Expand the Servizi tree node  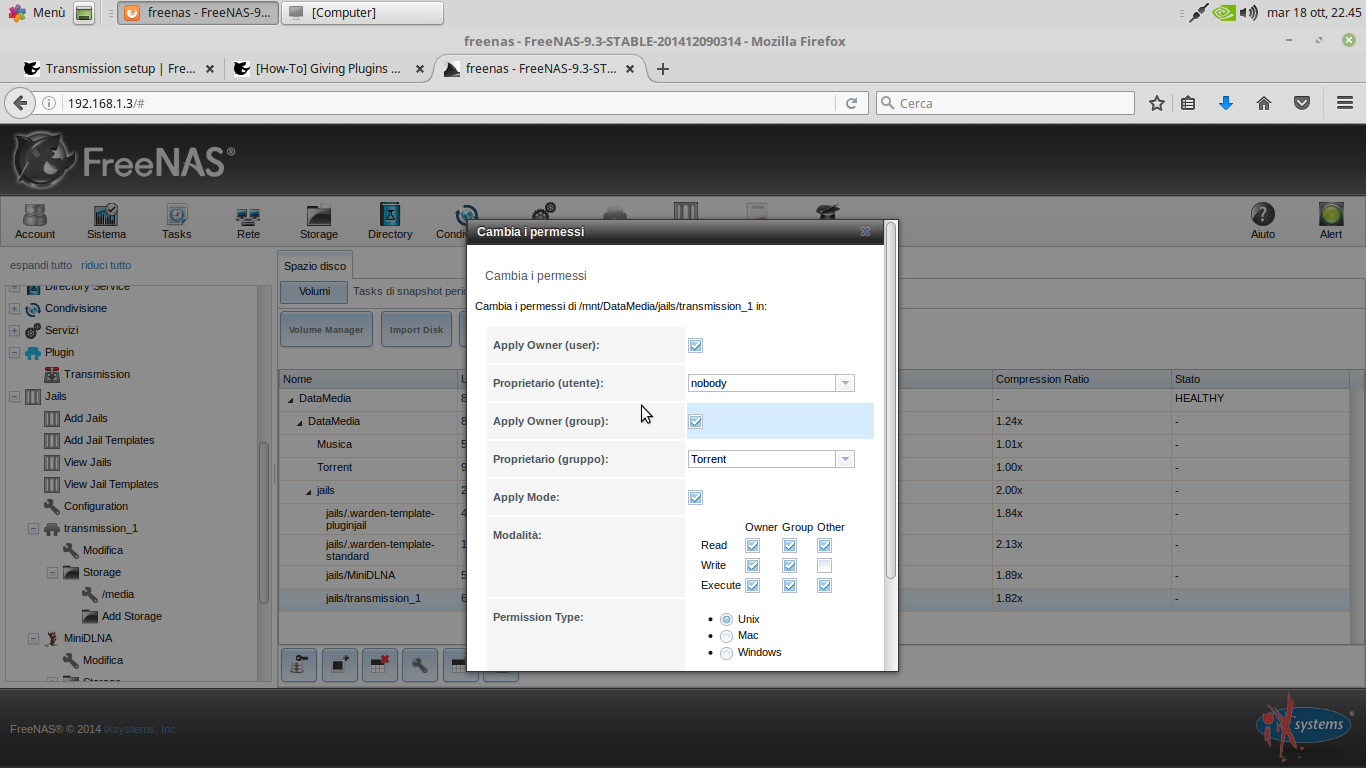click(15, 331)
